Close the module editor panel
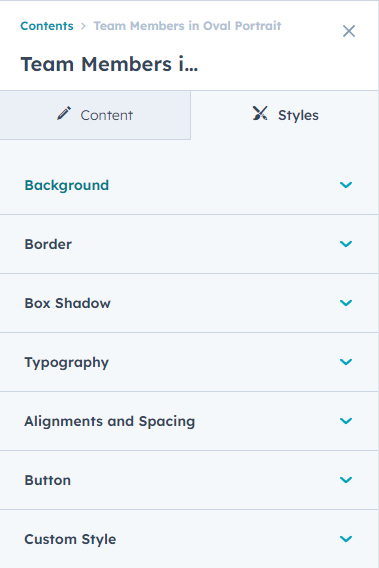Viewport: 379px width, 568px height. [349, 31]
